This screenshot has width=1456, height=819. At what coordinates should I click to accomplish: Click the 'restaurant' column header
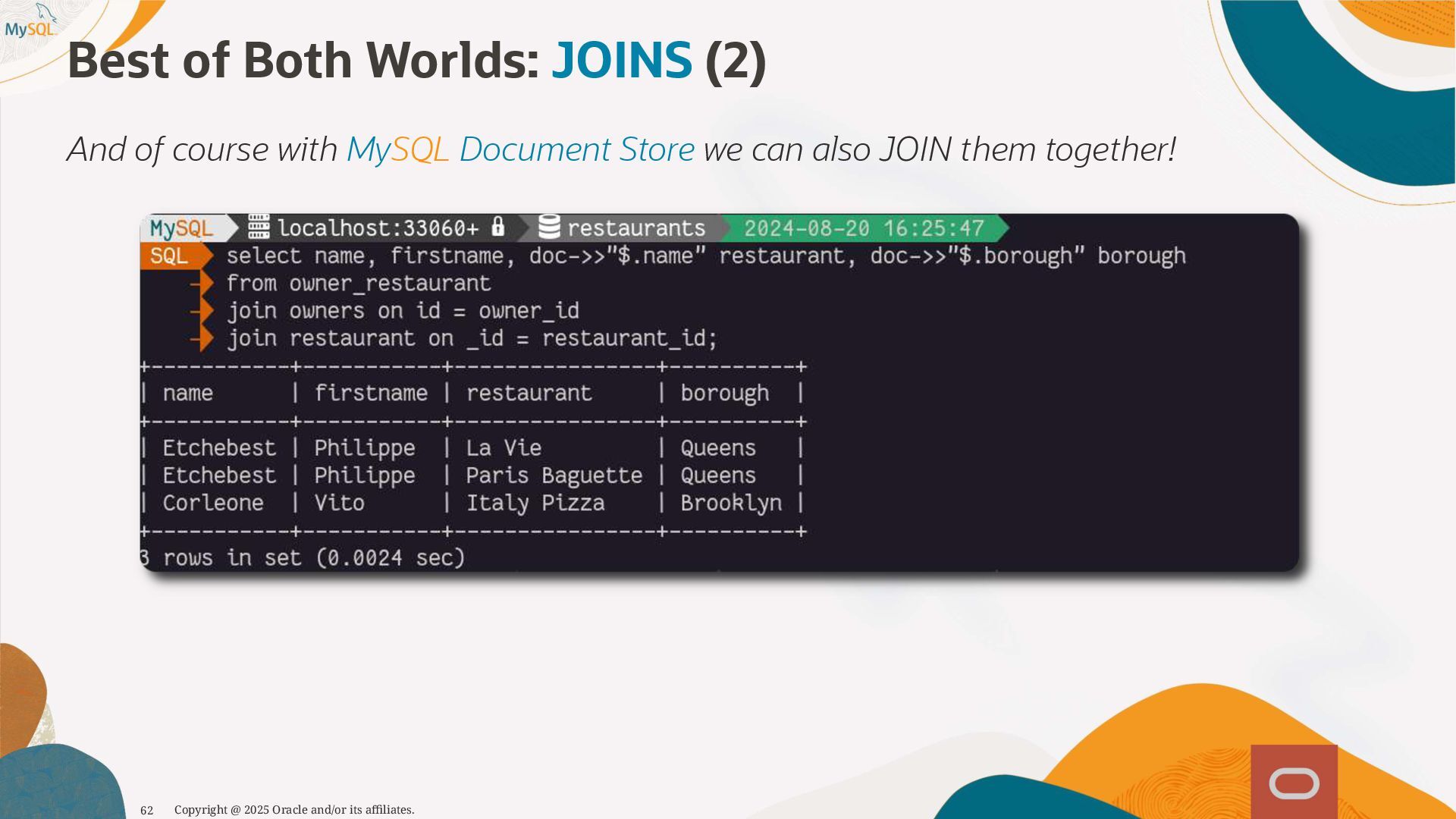click(x=529, y=393)
